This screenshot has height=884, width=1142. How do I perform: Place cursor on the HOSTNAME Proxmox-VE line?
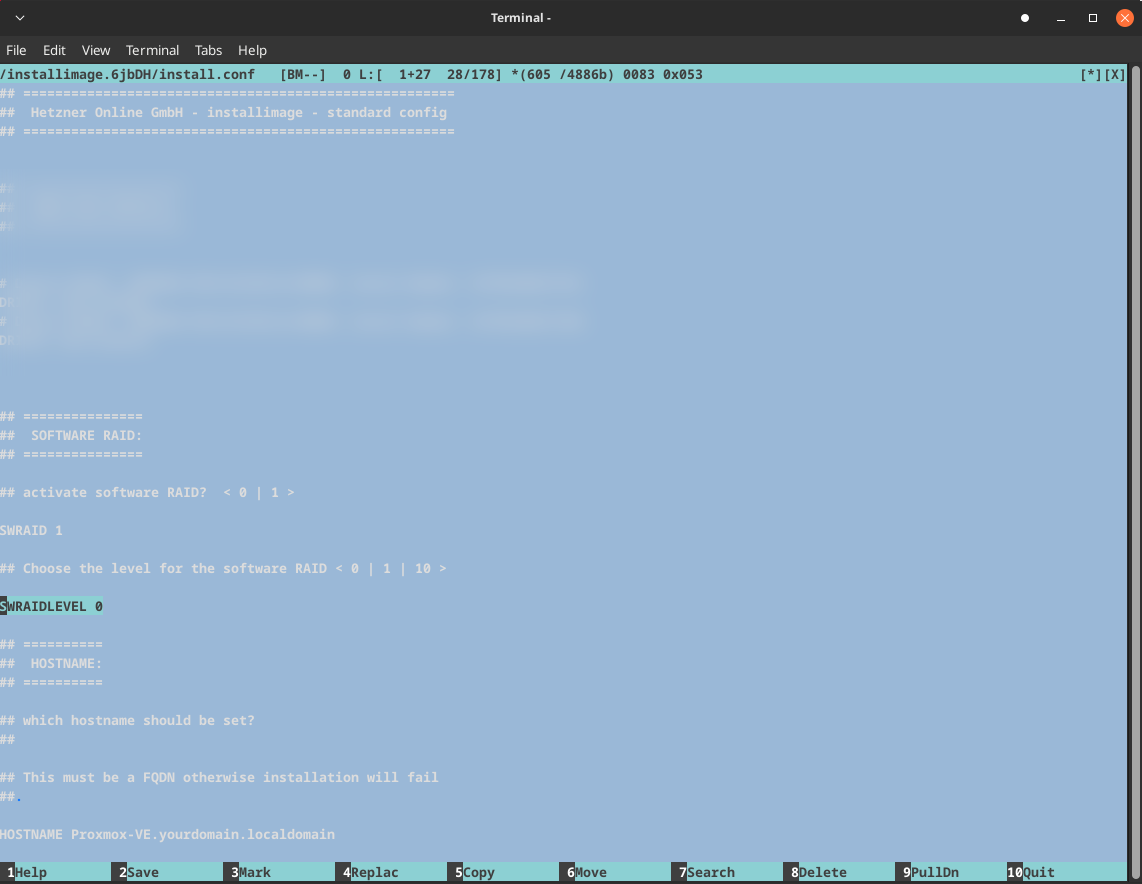167,834
